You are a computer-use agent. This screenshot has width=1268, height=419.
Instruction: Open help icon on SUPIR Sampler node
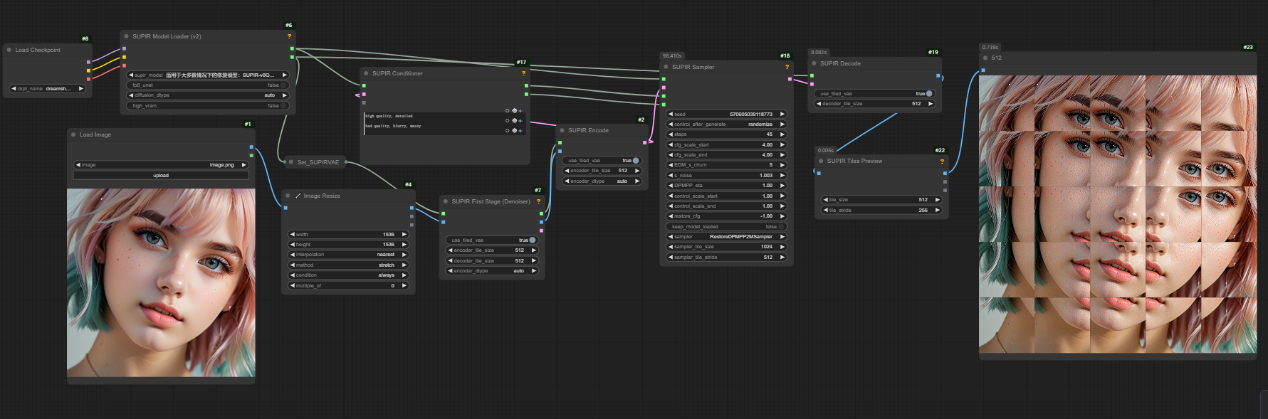pos(786,67)
